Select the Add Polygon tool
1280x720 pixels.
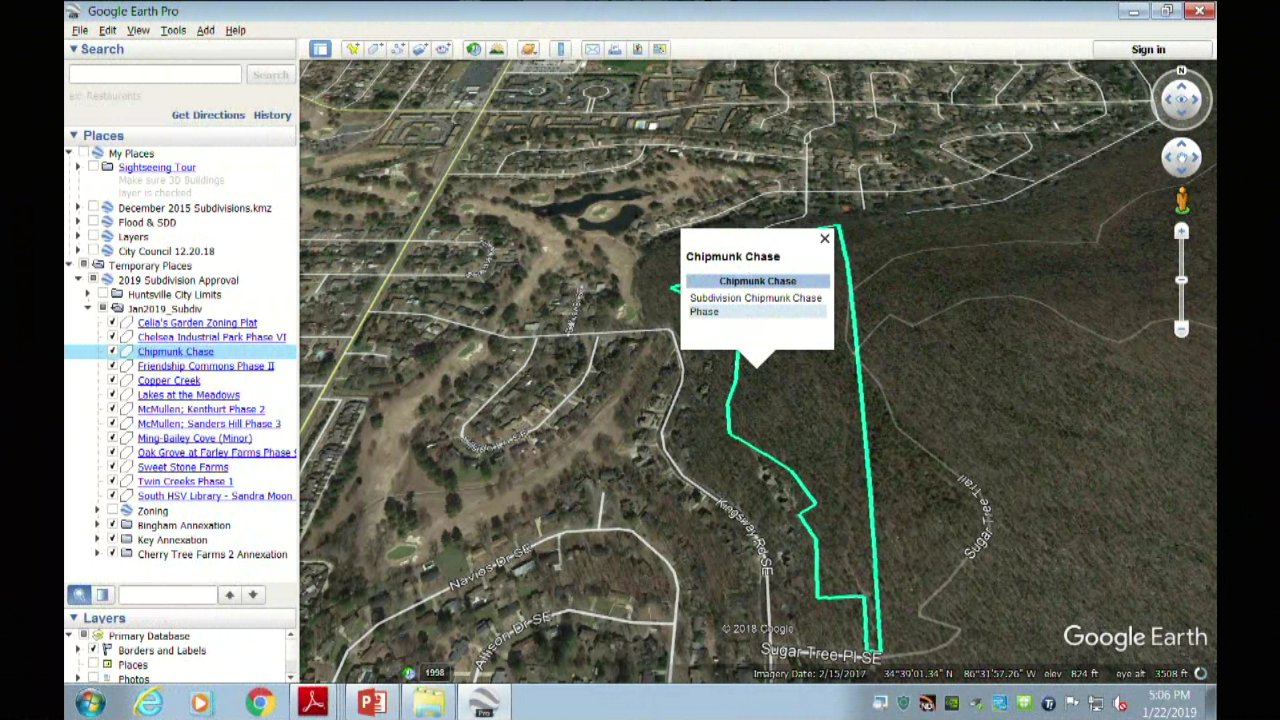[375, 48]
